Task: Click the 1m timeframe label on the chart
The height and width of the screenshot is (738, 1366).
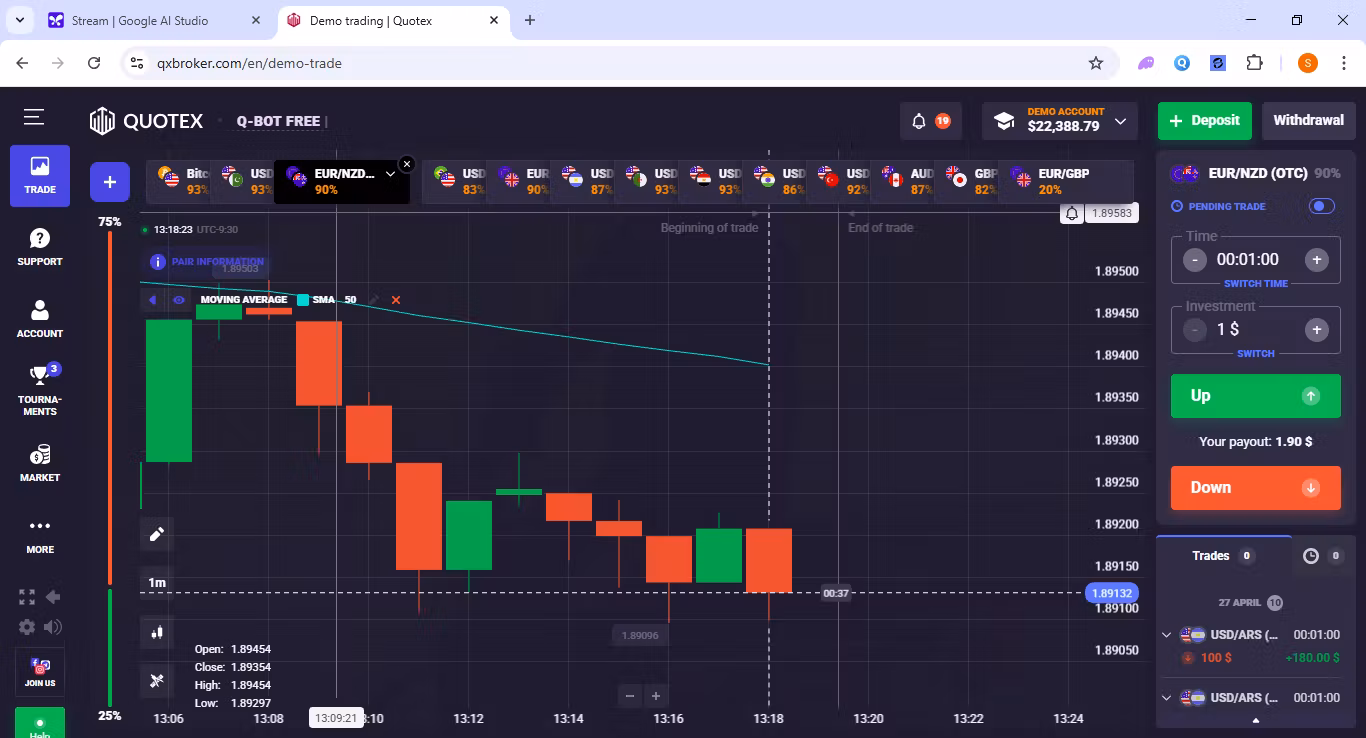Action: 156,581
